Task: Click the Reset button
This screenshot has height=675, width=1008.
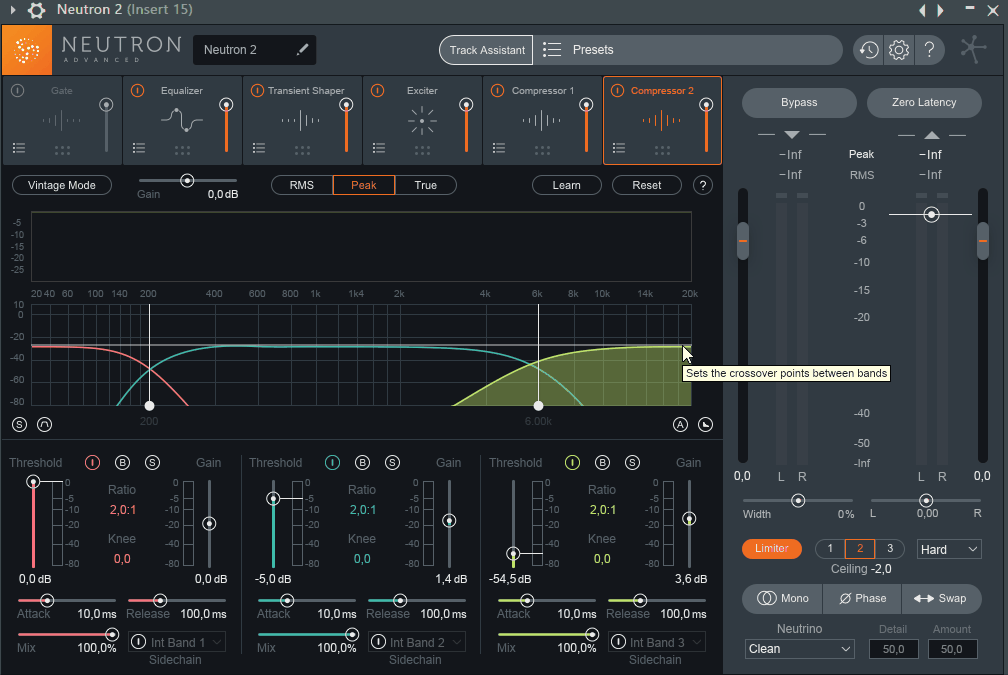Action: 647,185
